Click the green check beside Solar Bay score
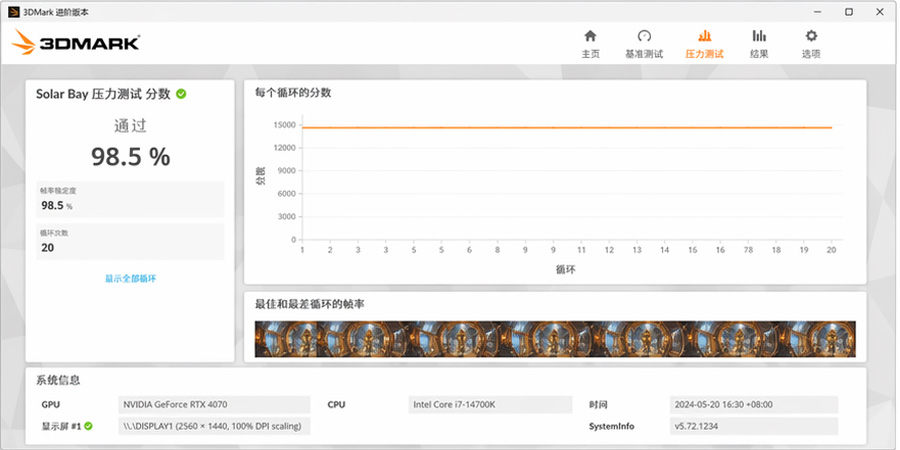The width and height of the screenshot is (900, 450). tap(181, 94)
